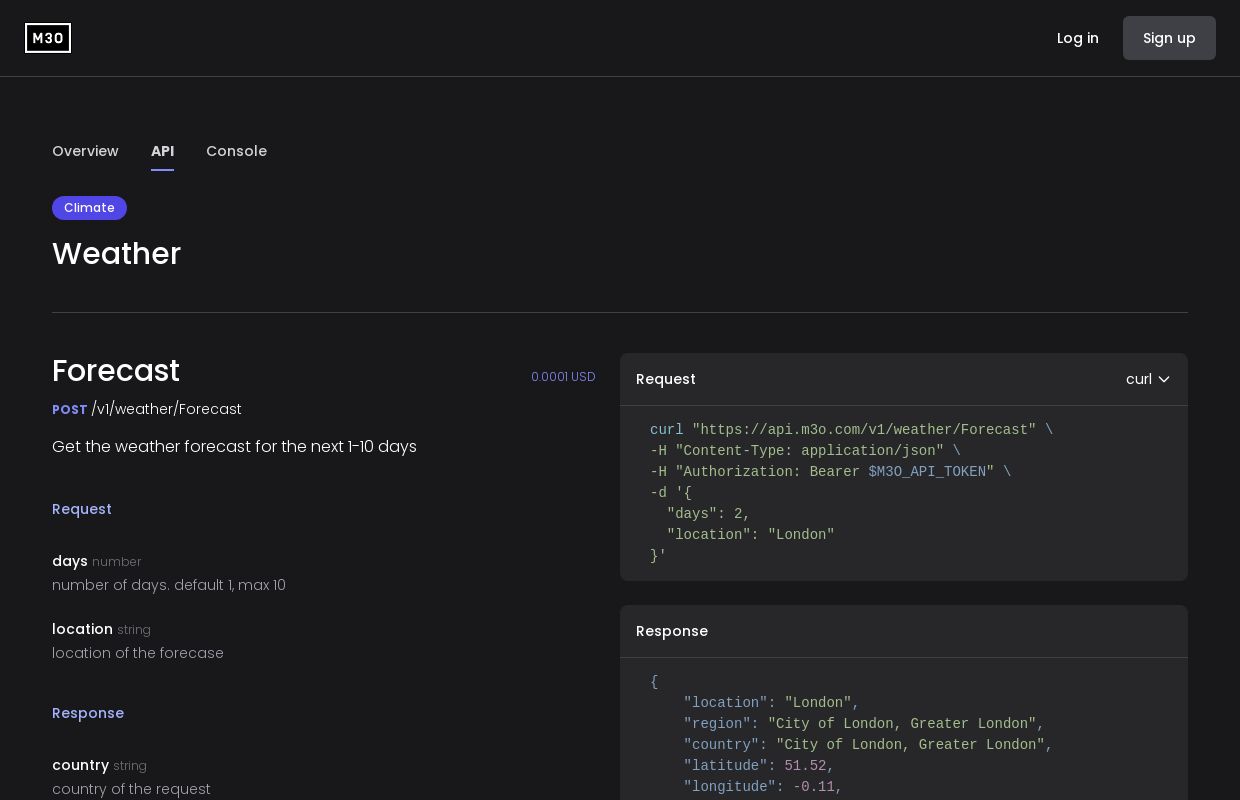This screenshot has height=800, width=1240.
Task: Click the Response code panel title
Action: coord(672,631)
